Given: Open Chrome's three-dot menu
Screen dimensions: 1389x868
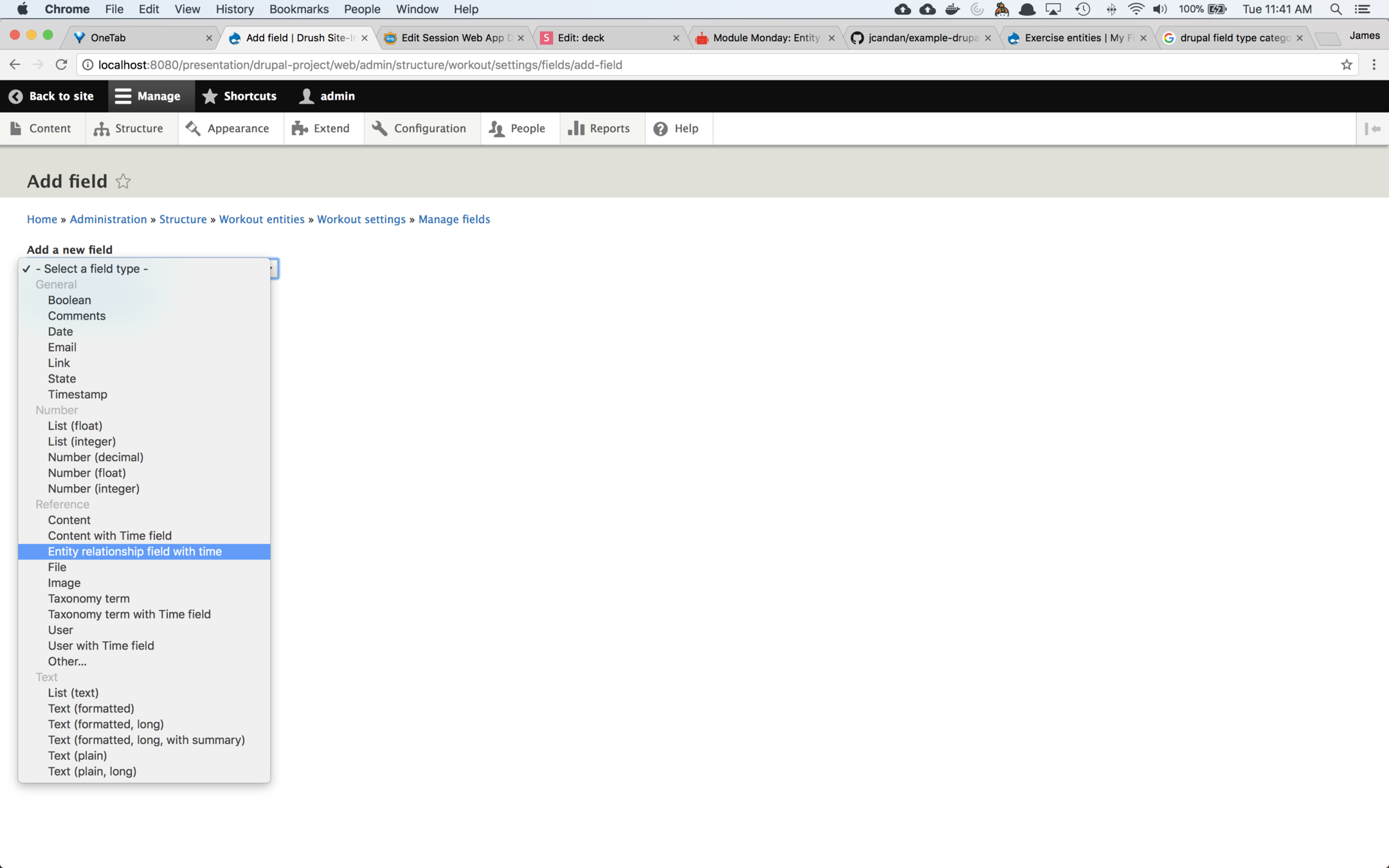Looking at the screenshot, I should [x=1374, y=65].
